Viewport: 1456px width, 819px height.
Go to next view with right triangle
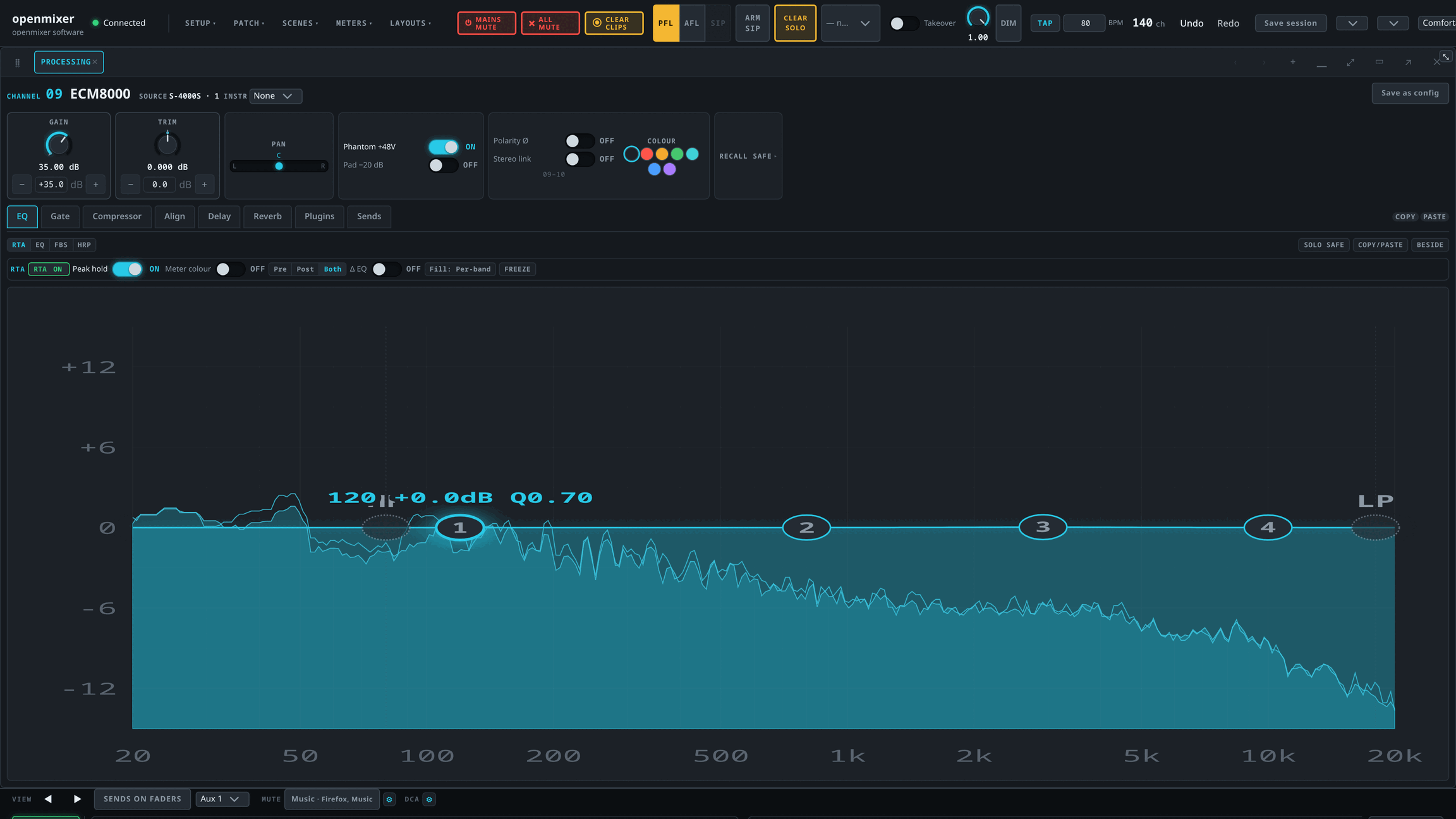point(77,799)
